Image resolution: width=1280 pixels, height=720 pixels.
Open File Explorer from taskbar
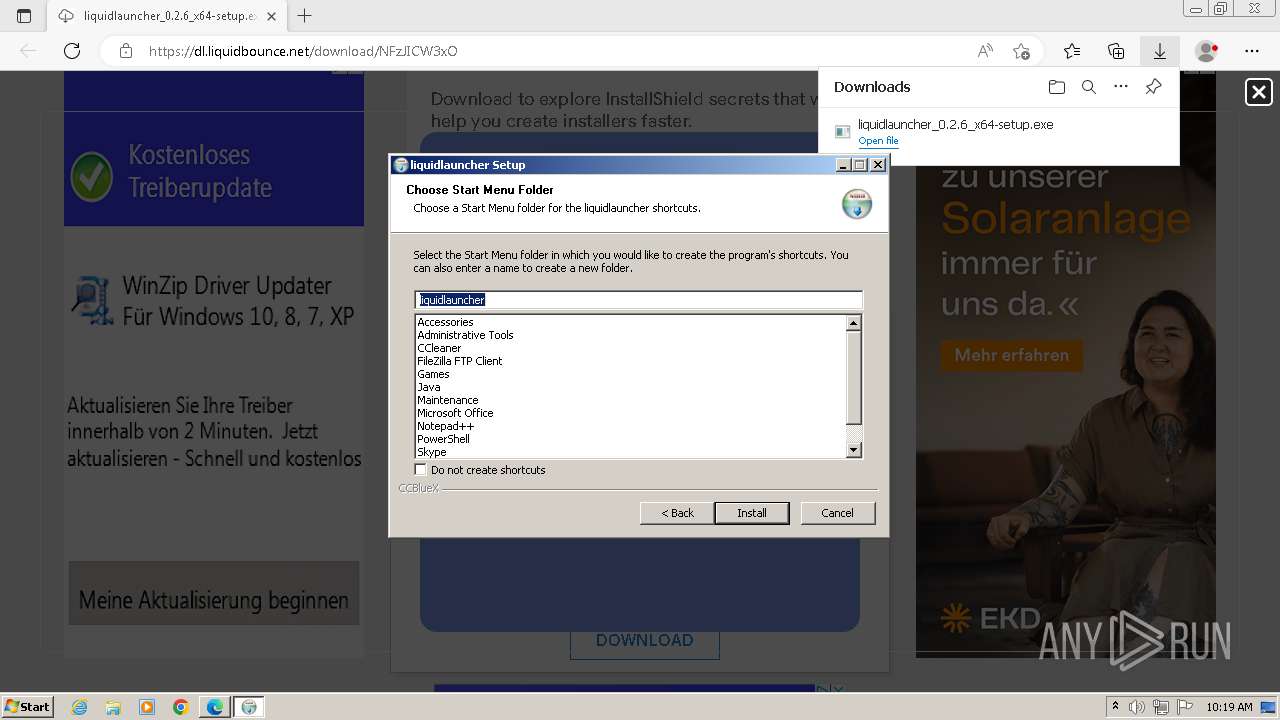(113, 707)
